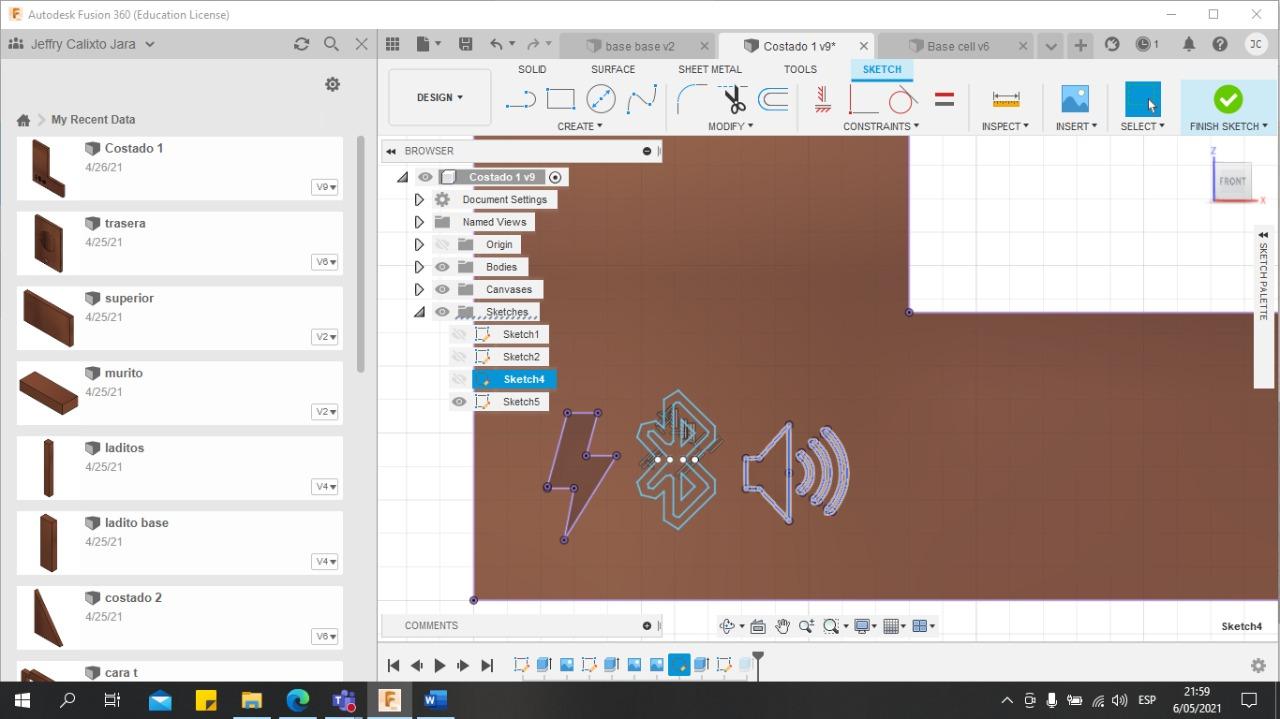This screenshot has width=1280, height=719.
Task: Toggle visibility of Sketch2
Action: [459, 357]
